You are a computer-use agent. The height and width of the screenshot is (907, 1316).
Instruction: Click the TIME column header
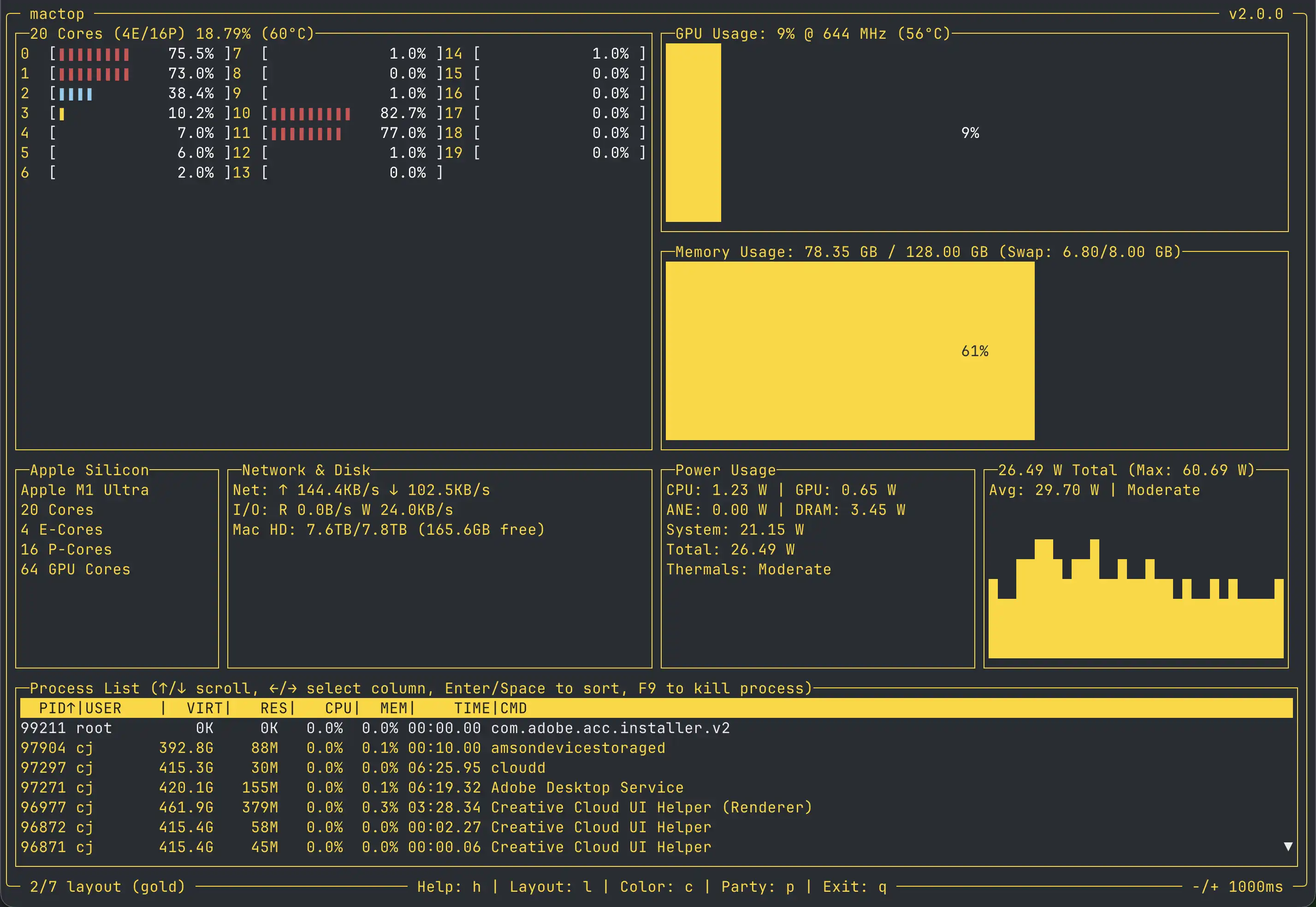(x=471, y=708)
